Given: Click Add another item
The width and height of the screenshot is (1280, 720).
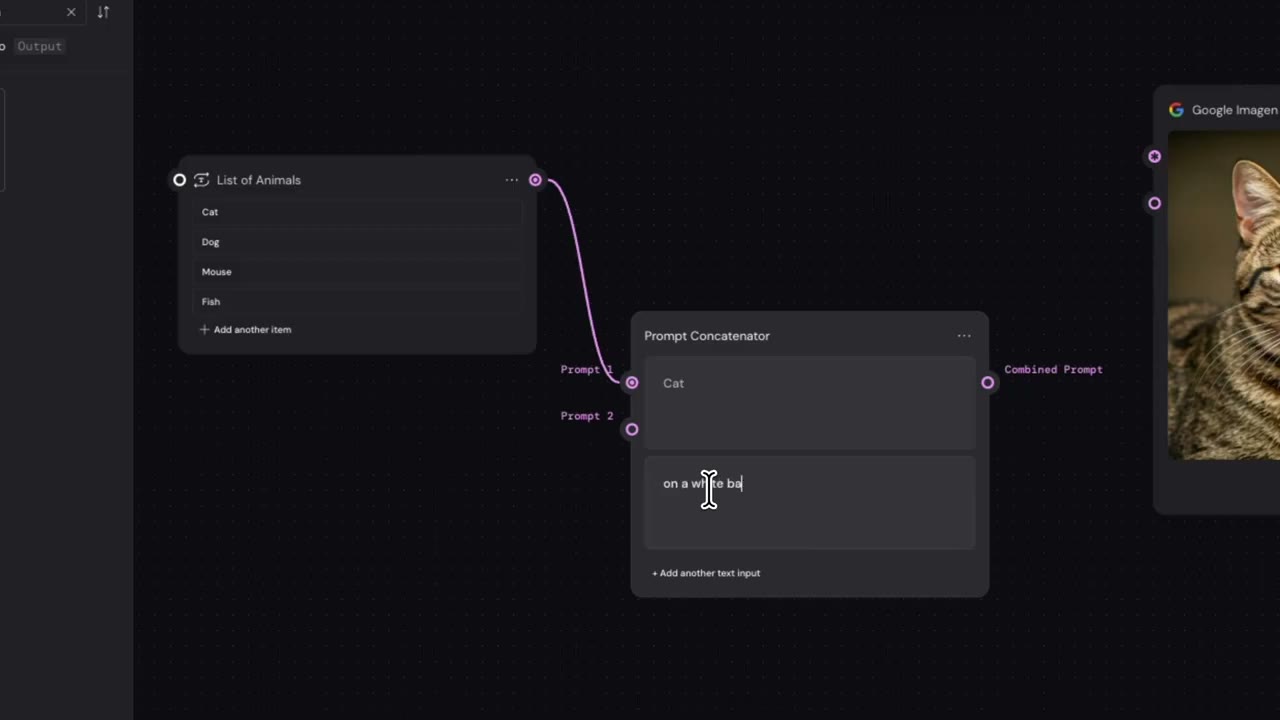Looking at the screenshot, I should point(245,329).
